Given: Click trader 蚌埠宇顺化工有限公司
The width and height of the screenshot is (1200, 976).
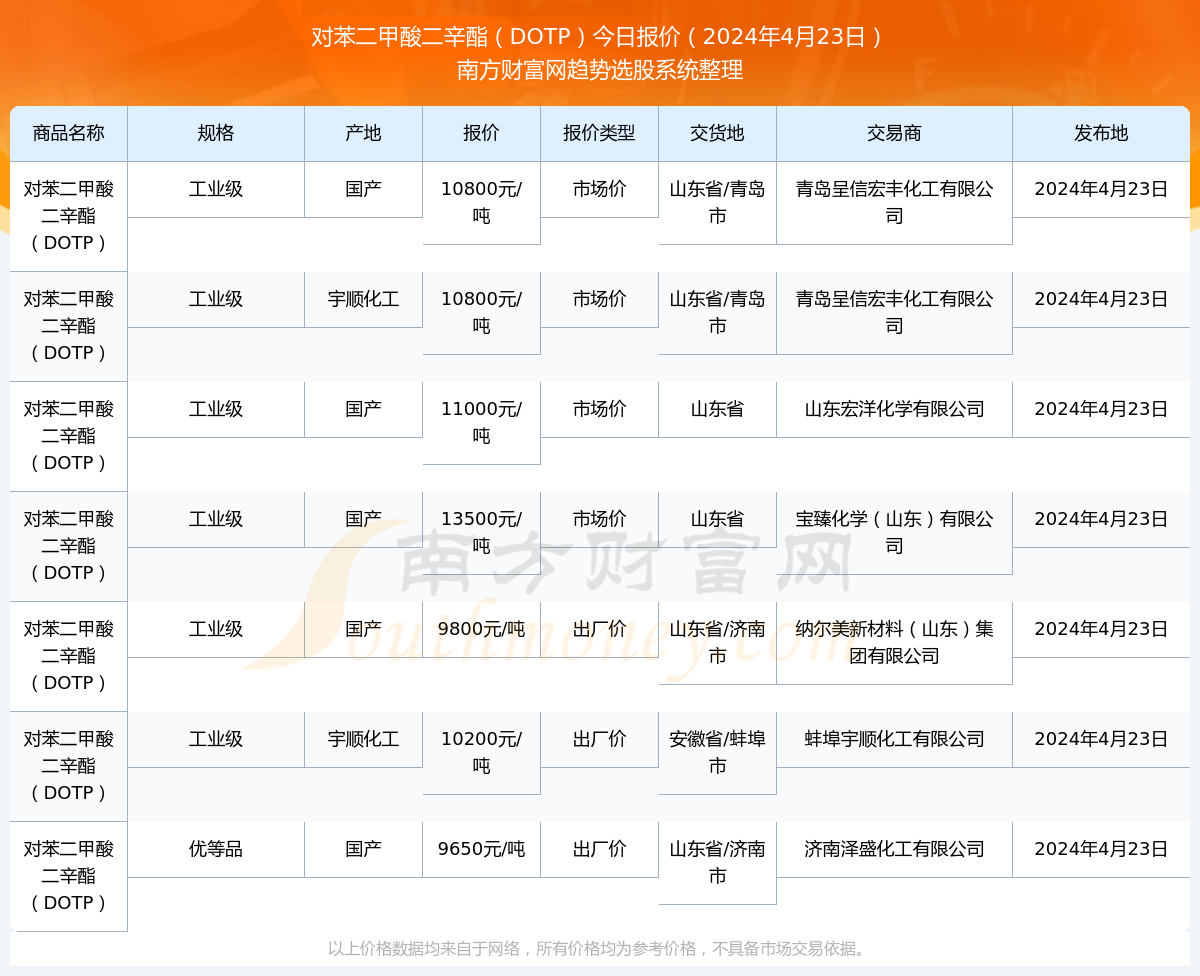Looking at the screenshot, I should [x=894, y=739].
